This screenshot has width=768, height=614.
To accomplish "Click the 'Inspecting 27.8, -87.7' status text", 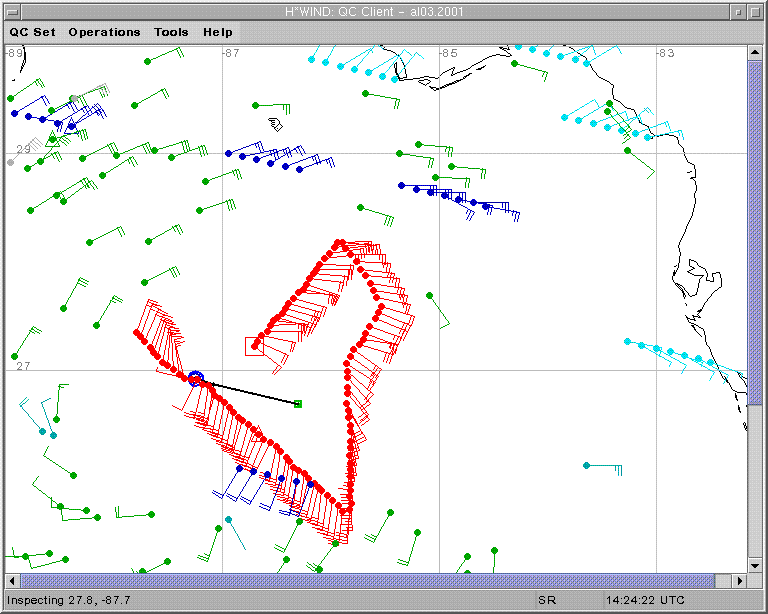I will click(68, 600).
